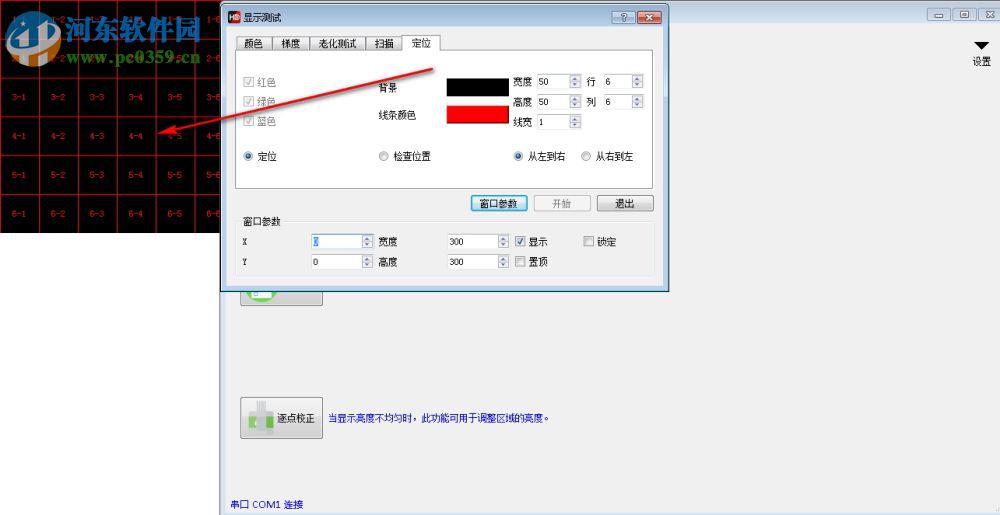Click the 线宽 input field
The image size is (1000, 515).
(554, 122)
